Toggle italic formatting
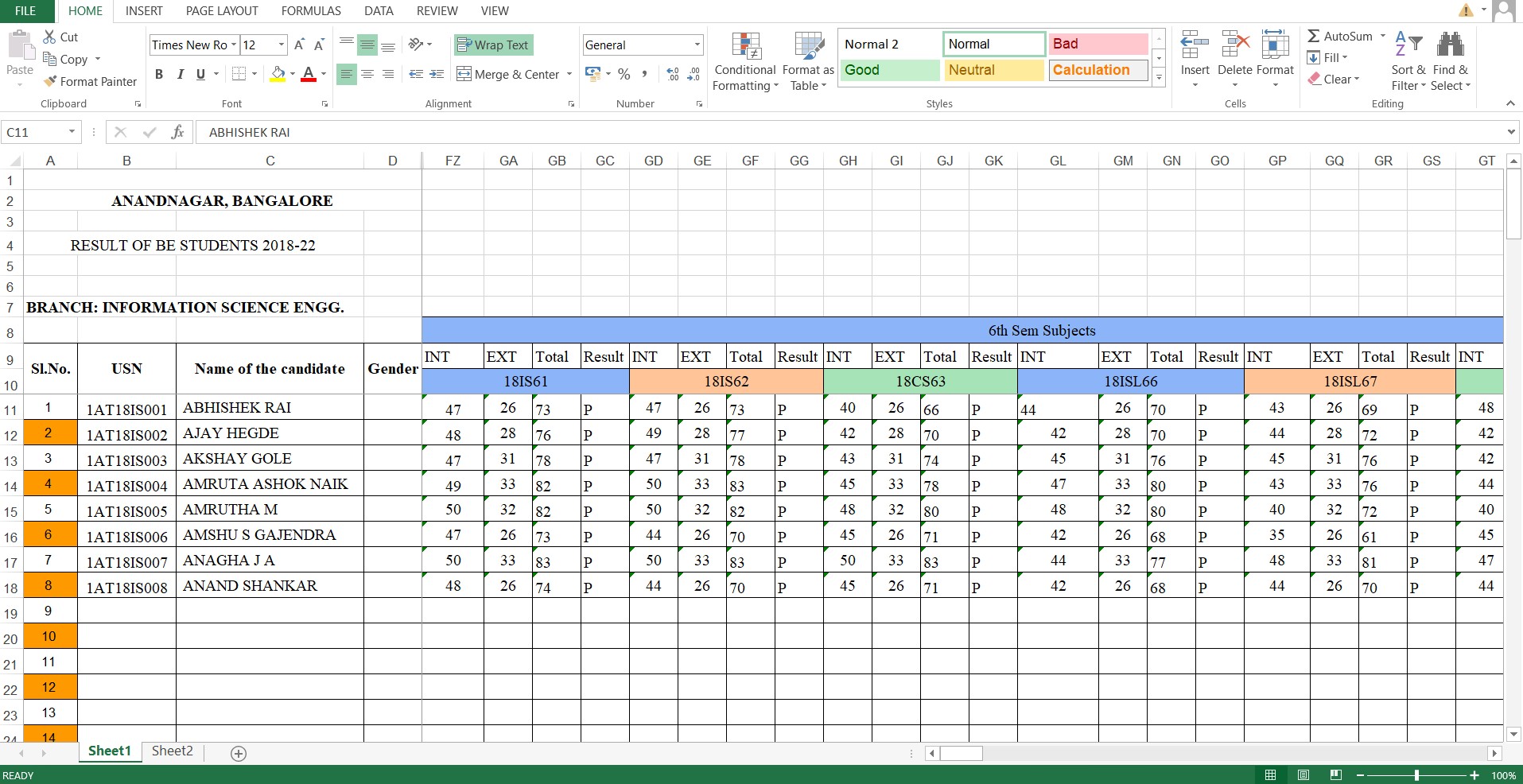 click(180, 74)
